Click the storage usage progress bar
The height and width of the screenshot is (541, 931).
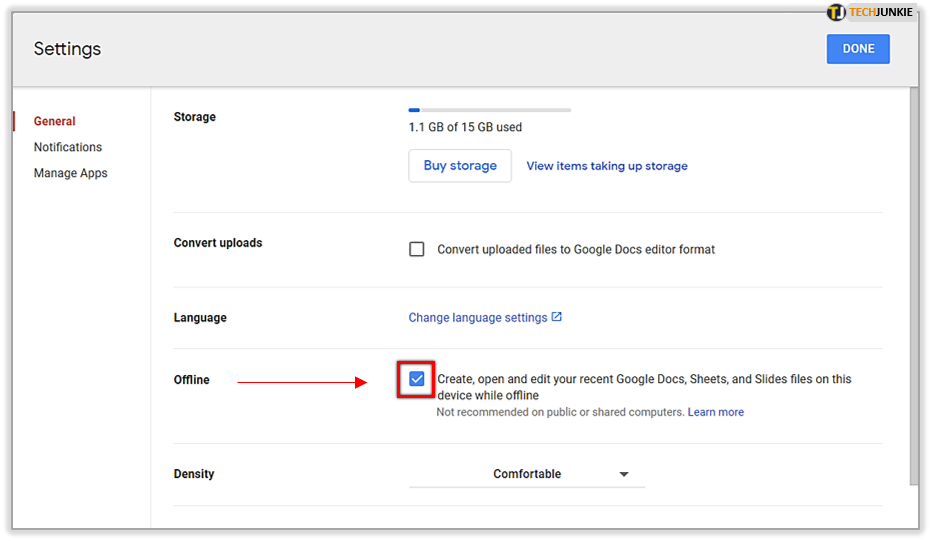click(490, 110)
